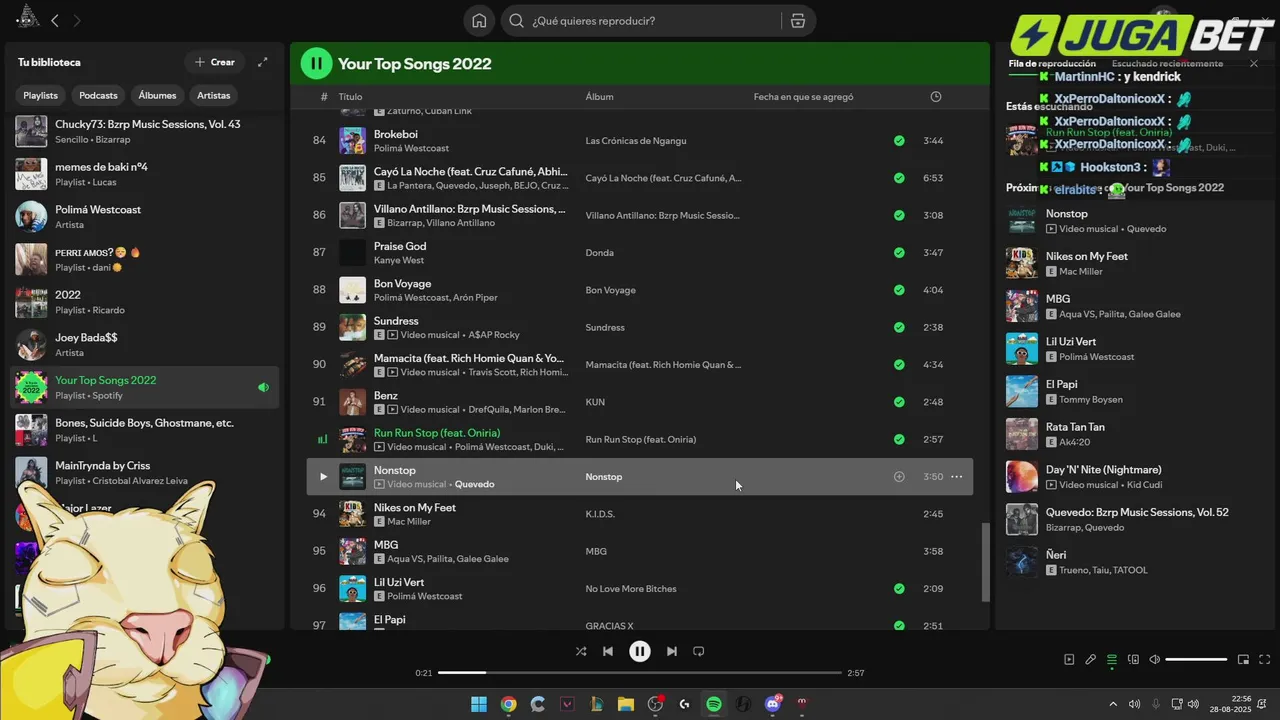Image resolution: width=1280 pixels, height=720 pixels.
Task: Toggle the saved checkmark for Villano Antillano
Action: coord(899,215)
